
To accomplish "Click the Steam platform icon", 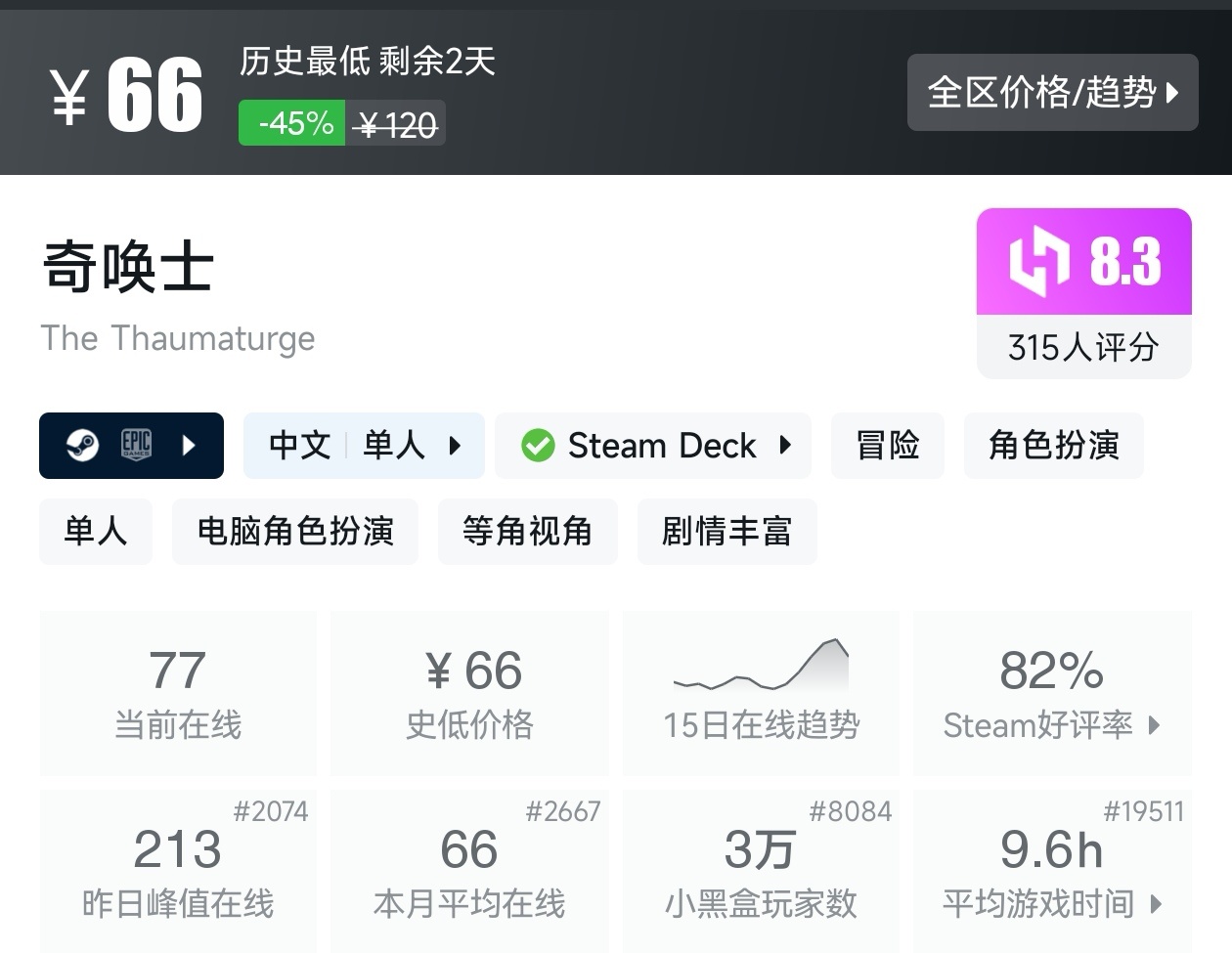I will pos(83,446).
